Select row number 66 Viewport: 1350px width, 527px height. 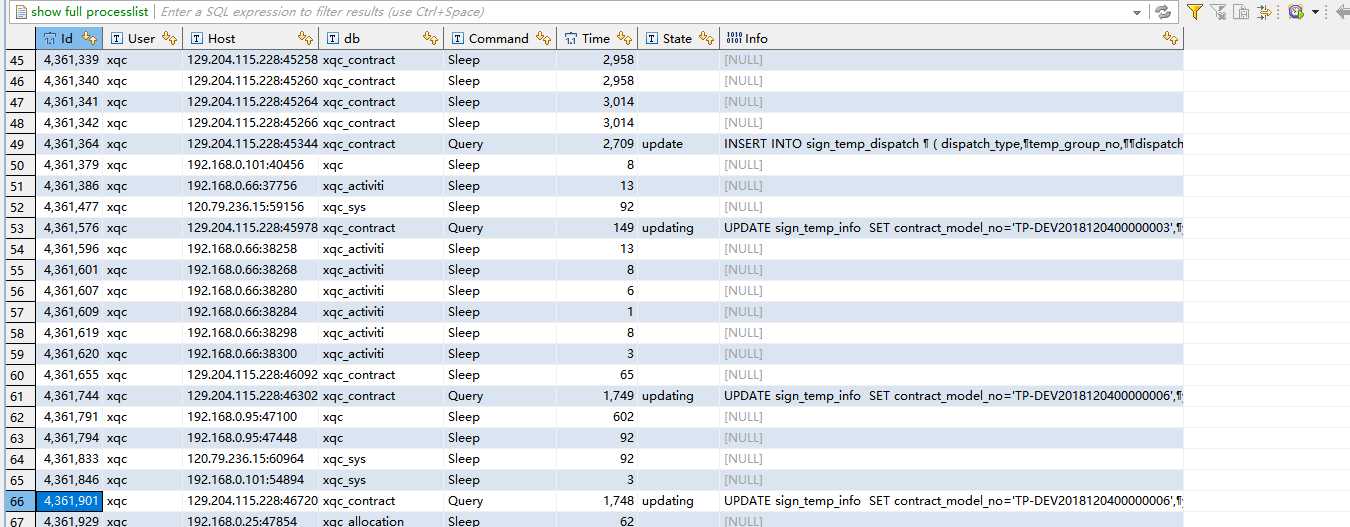pyautogui.click(x=18, y=501)
